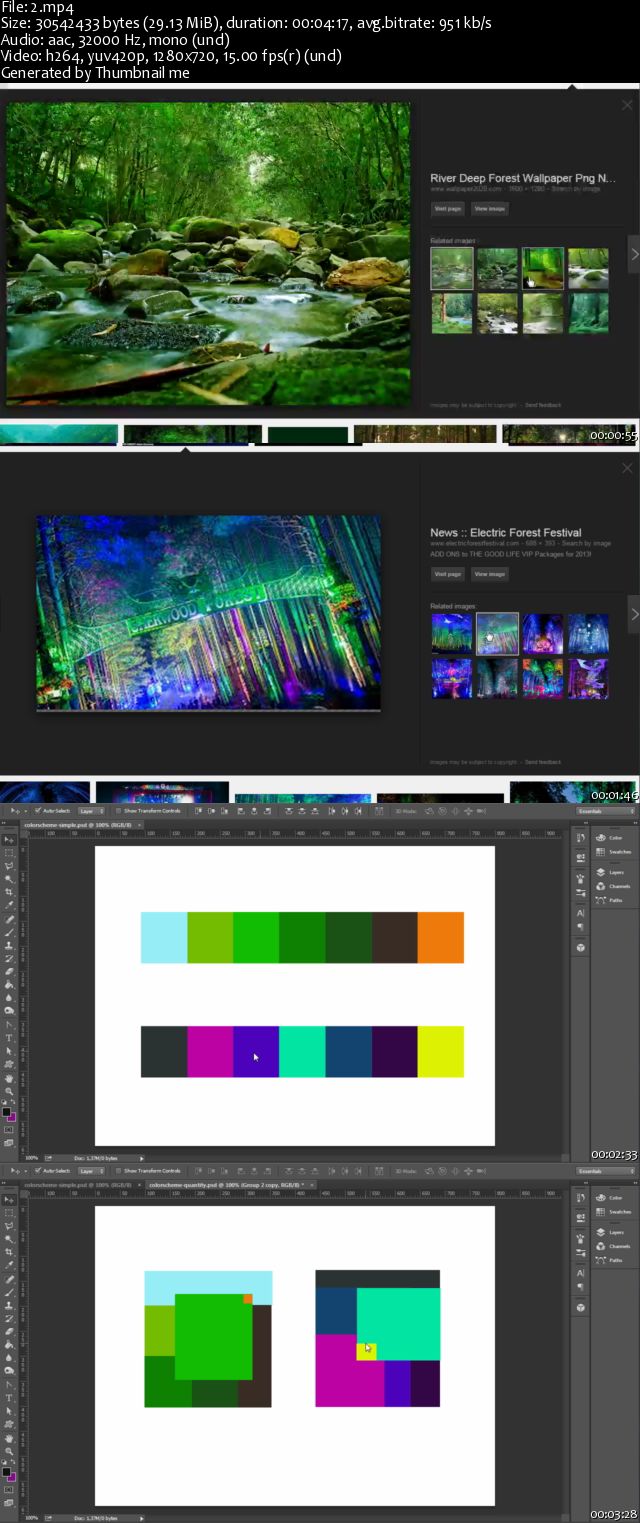Image resolution: width=640 pixels, height=1523 pixels.
Task: Open Paths panel in color strips Photoshop frame
Action: (x=609, y=900)
